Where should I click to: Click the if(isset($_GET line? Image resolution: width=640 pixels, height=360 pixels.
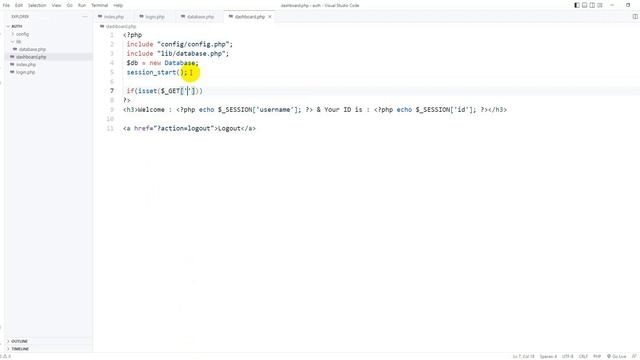coord(164,91)
